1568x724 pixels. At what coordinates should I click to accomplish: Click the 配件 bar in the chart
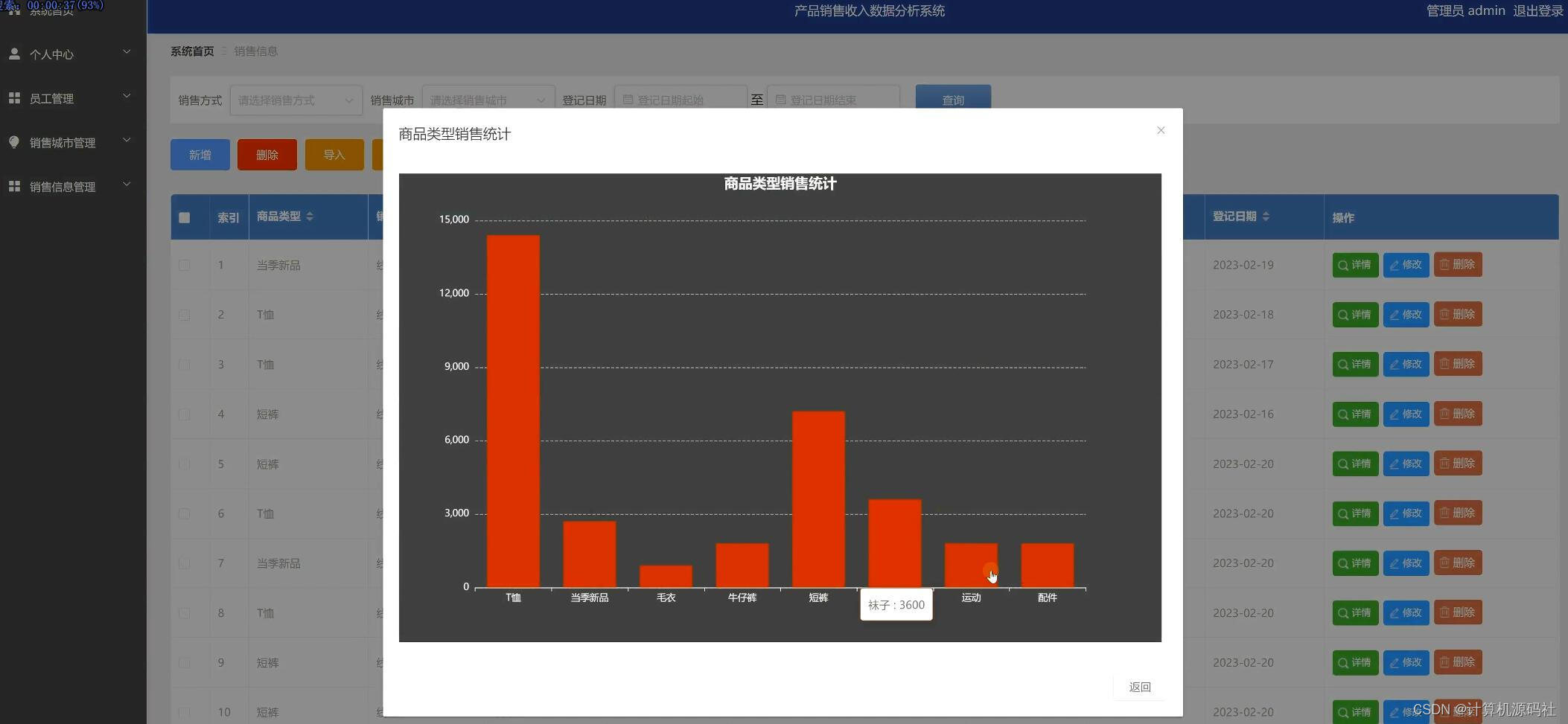tap(1048, 565)
